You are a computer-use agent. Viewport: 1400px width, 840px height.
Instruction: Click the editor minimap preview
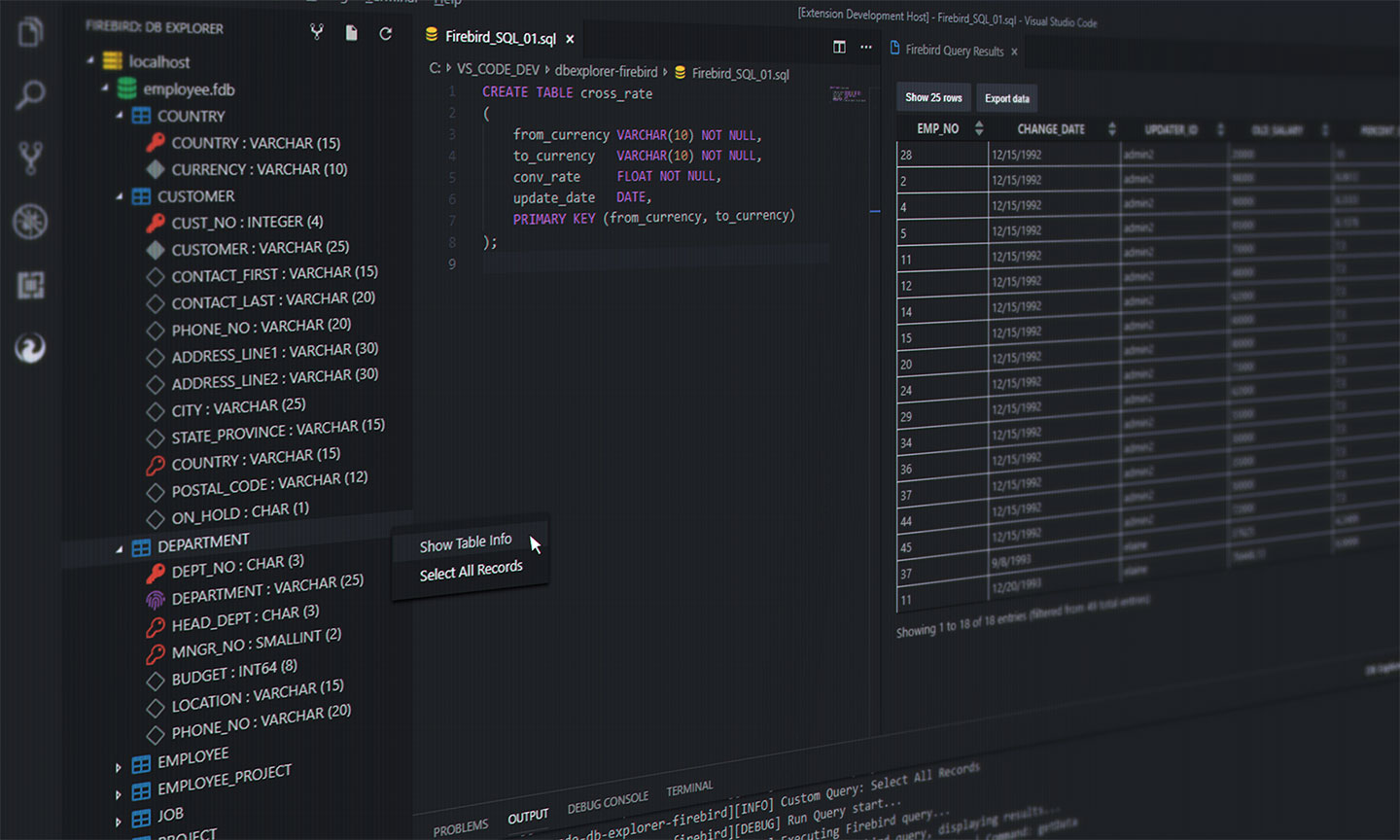pos(848,94)
